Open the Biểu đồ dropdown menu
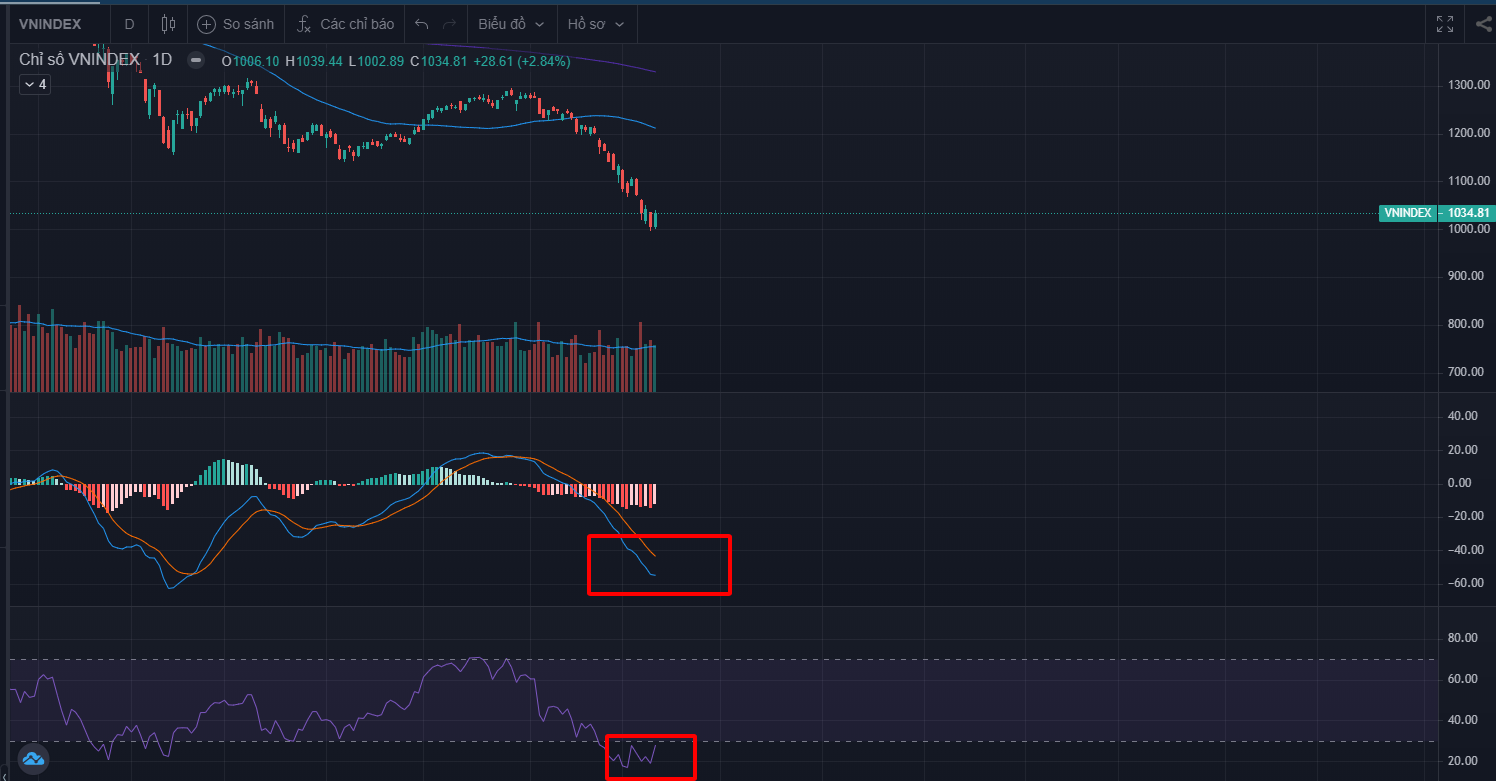 [512, 23]
